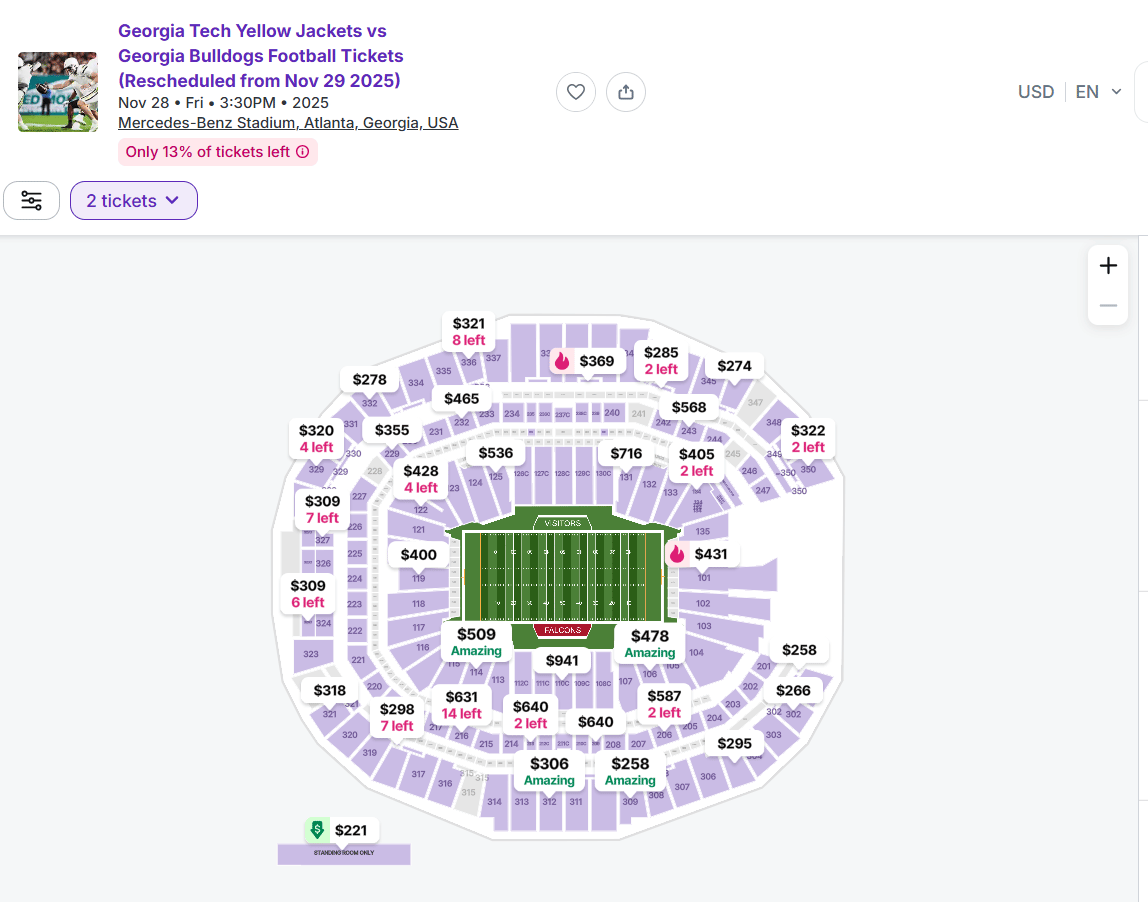Click the green tag icon beside $221

pyautogui.click(x=317, y=830)
